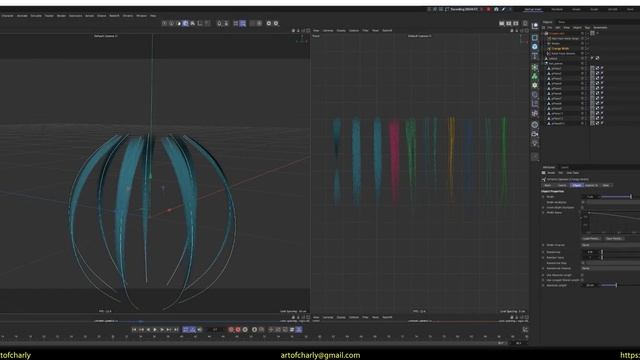
Task: Switch to the Takes tab
Action: pyautogui.click(x=562, y=22)
